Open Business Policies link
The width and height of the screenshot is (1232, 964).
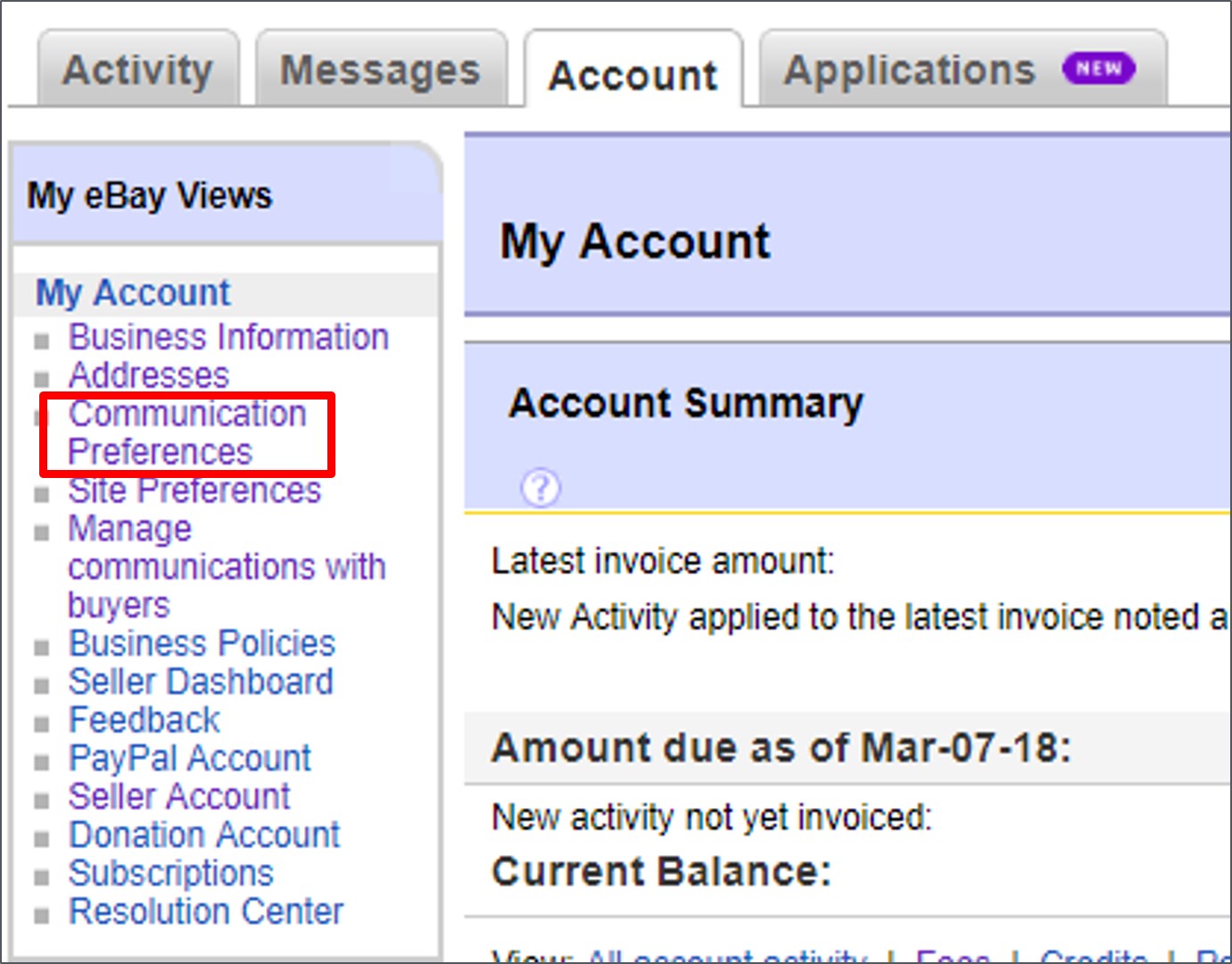(202, 643)
